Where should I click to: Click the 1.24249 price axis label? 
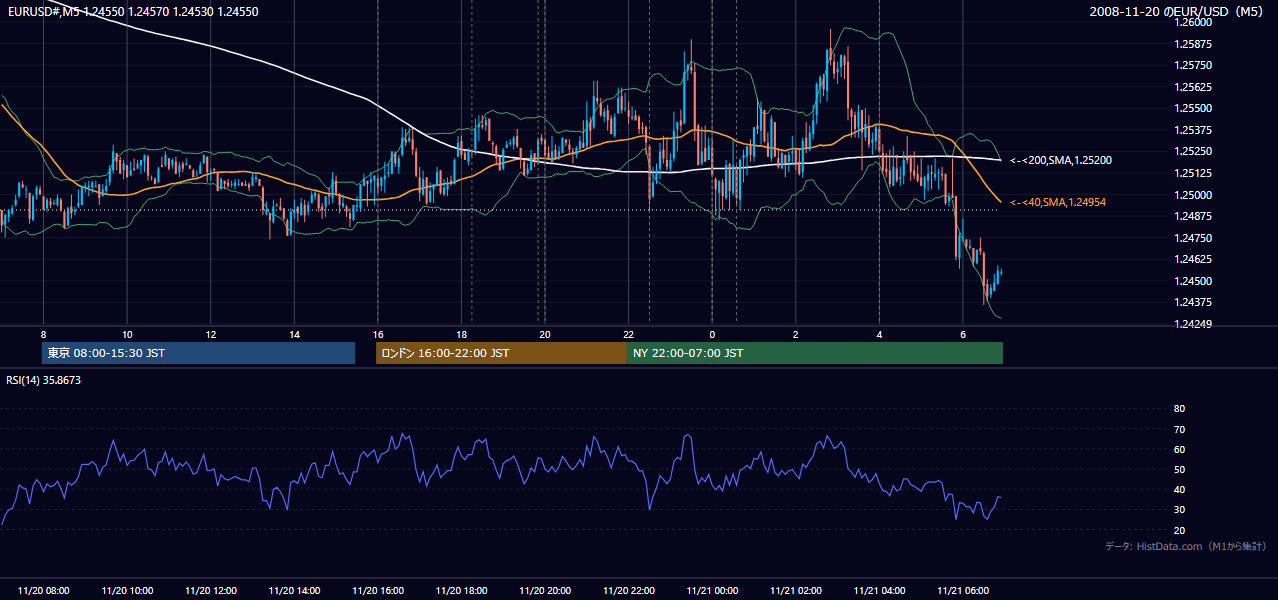point(1191,324)
